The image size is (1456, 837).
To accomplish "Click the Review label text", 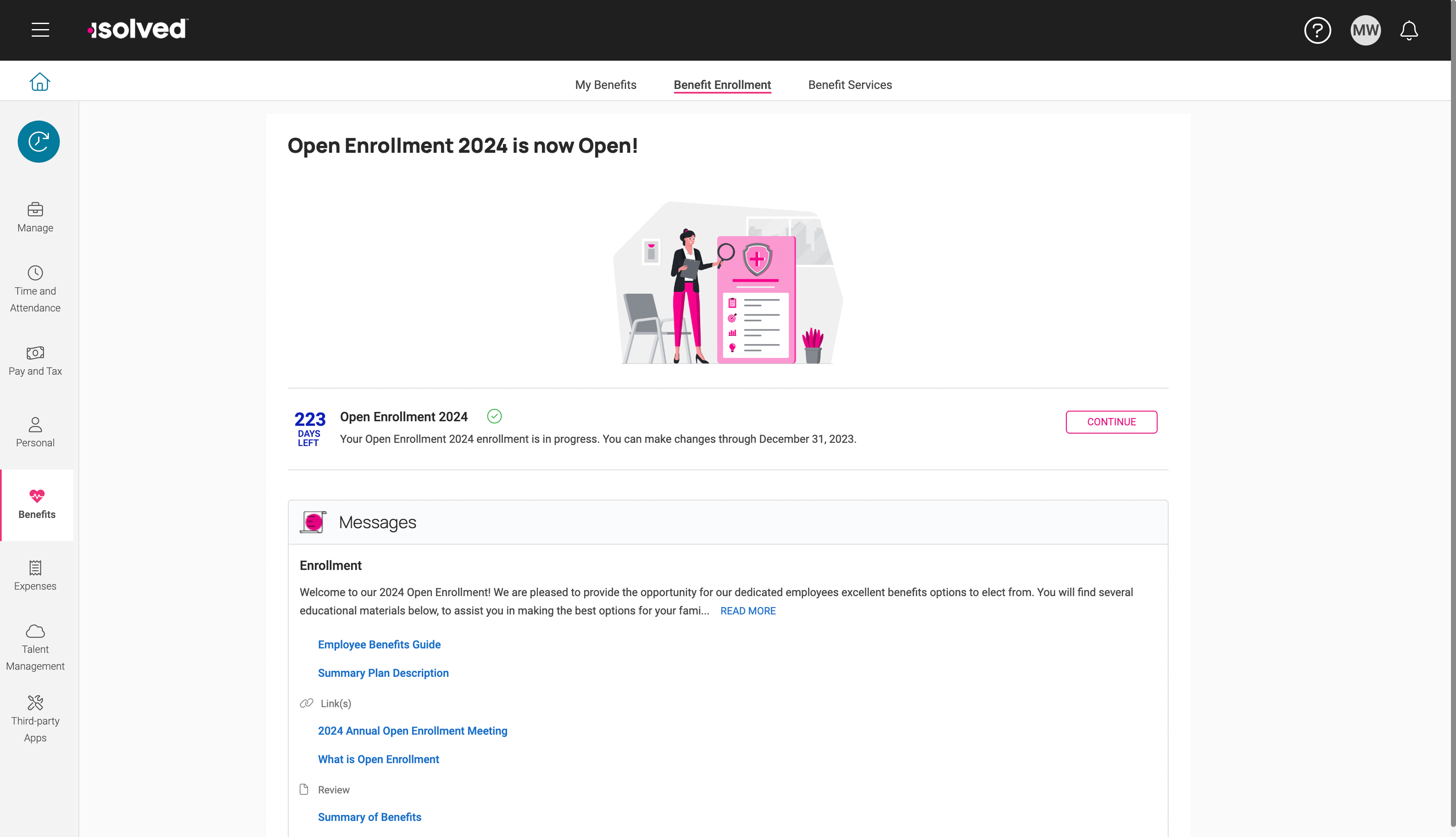I will 334,790.
